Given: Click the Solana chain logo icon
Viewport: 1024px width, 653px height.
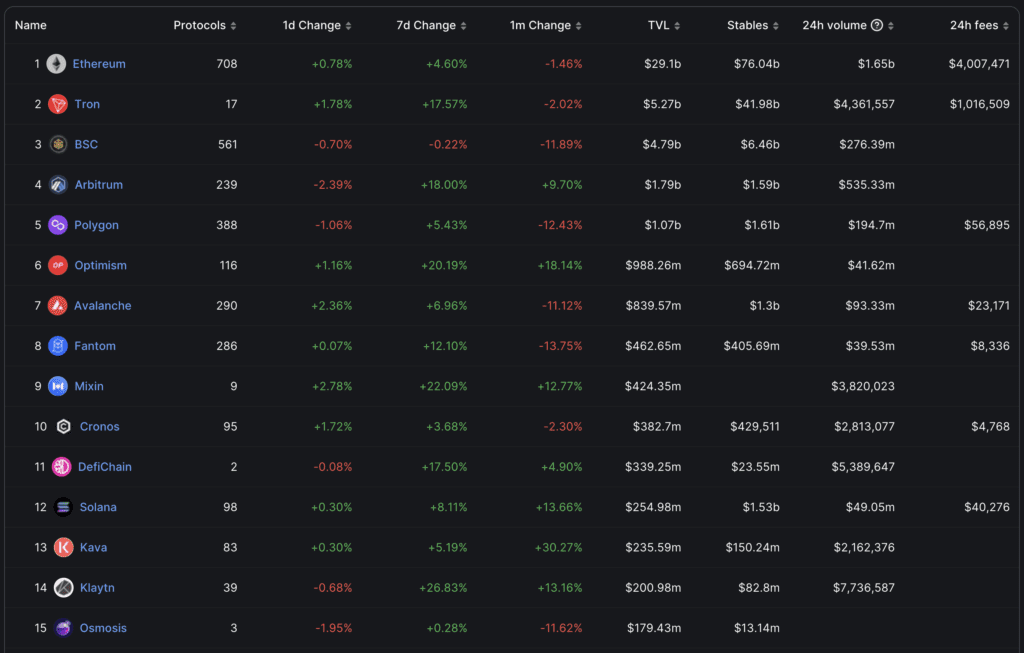Looking at the screenshot, I should point(63,507).
